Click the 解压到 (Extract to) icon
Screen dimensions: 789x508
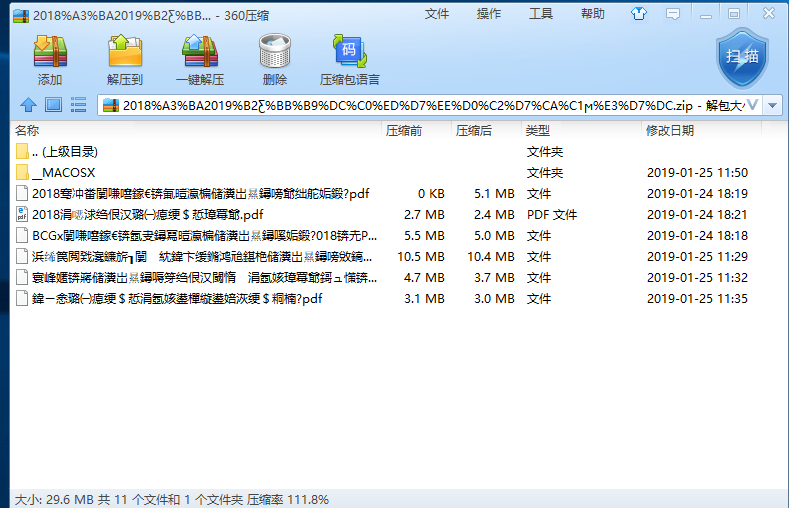[x=125, y=59]
